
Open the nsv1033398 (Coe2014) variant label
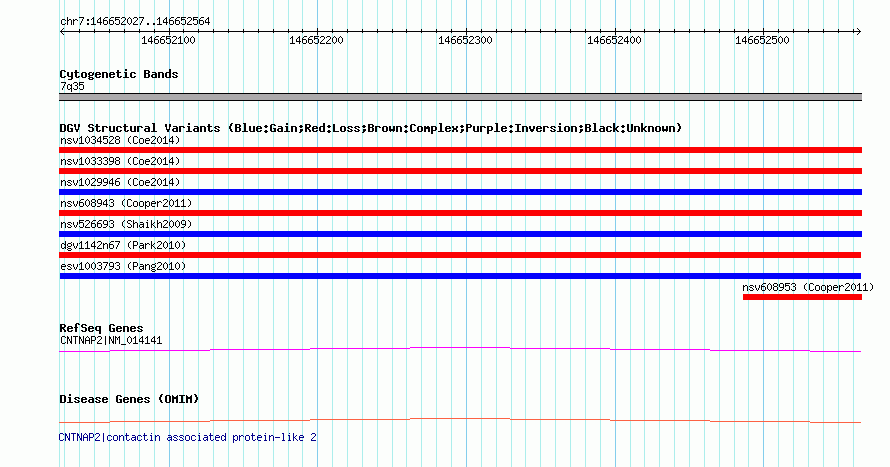[x=120, y=161]
